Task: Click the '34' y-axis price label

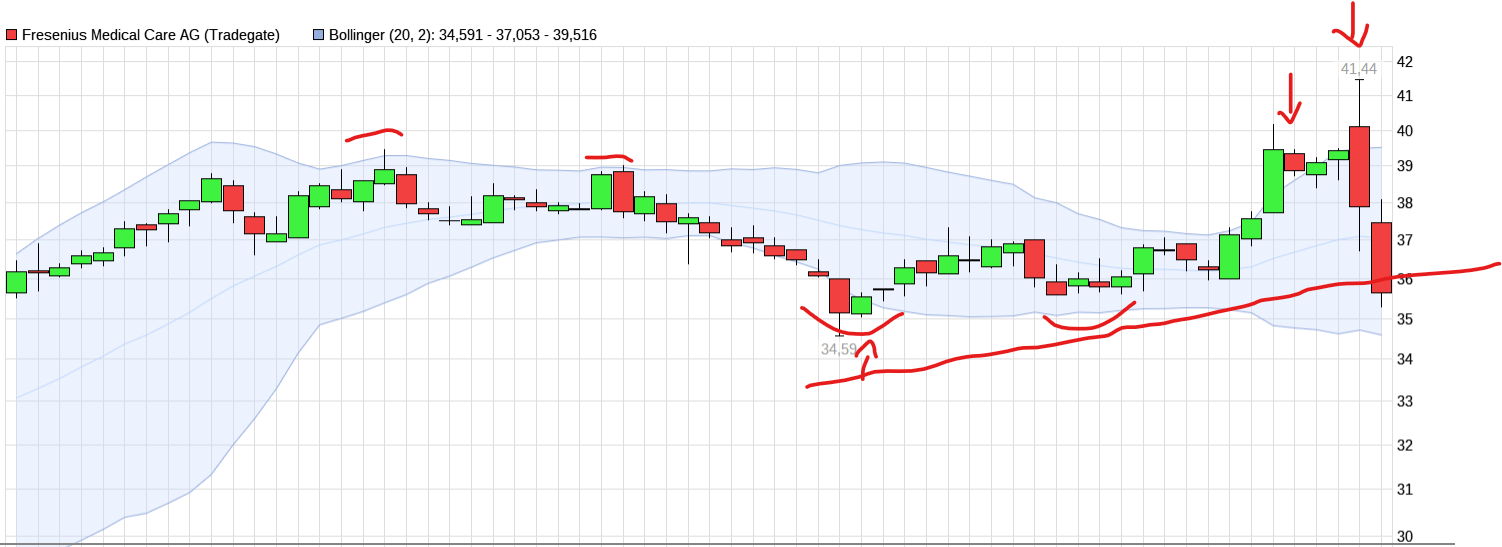Action: (x=1404, y=360)
